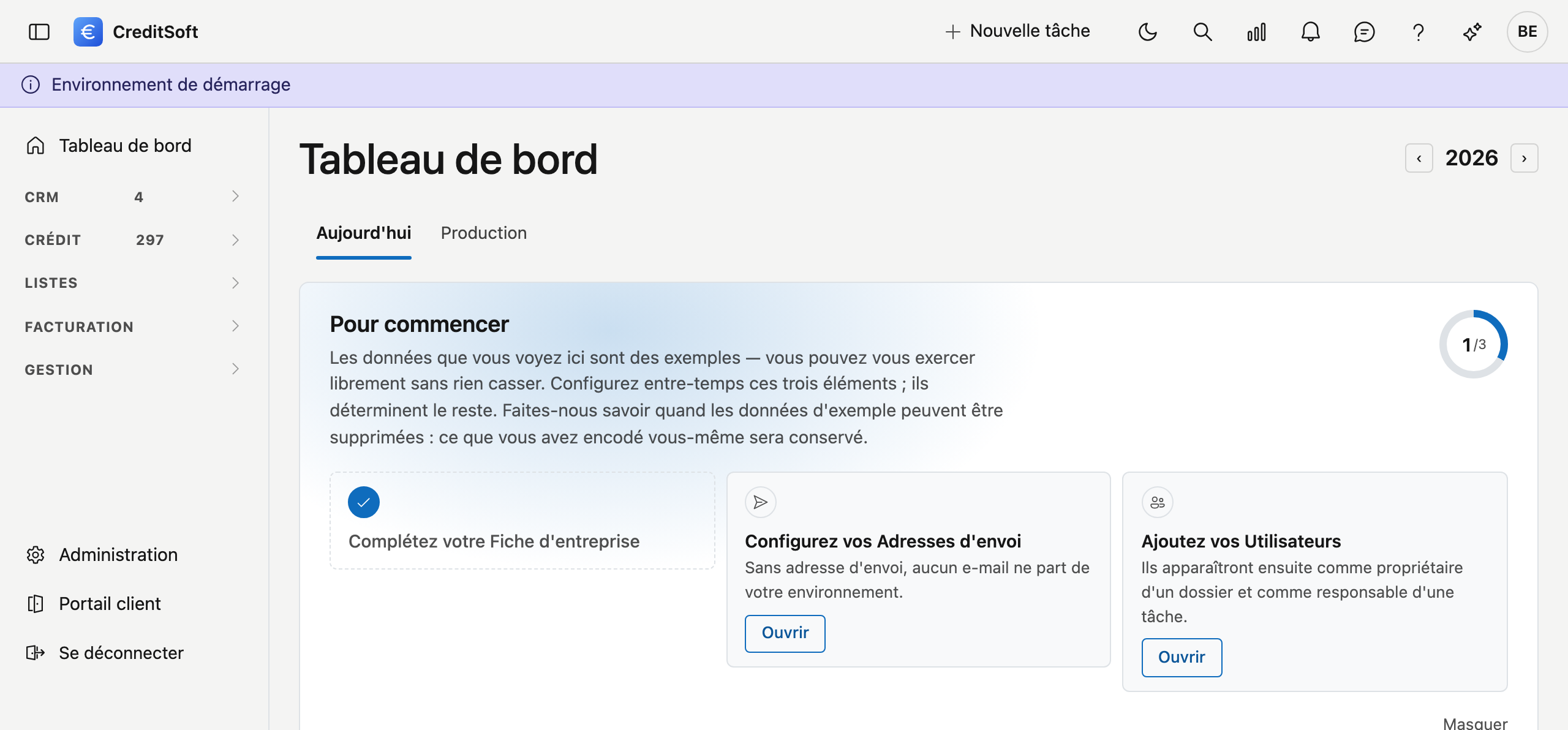The image size is (1568, 730).
Task: Expand the LISTES section
Action: [x=132, y=282]
